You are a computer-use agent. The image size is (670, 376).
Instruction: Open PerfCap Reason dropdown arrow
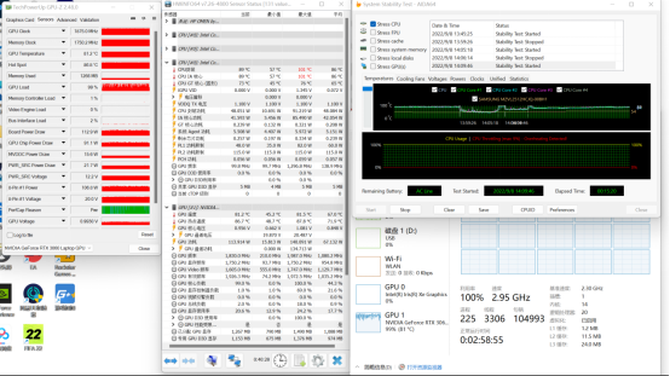click(63, 210)
